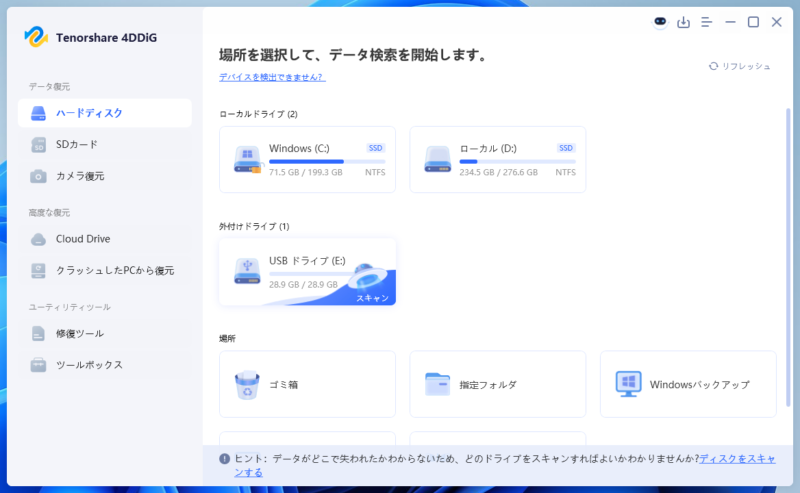
Task: Click the ツールボックス toolbox icon
Action: click(x=38, y=365)
